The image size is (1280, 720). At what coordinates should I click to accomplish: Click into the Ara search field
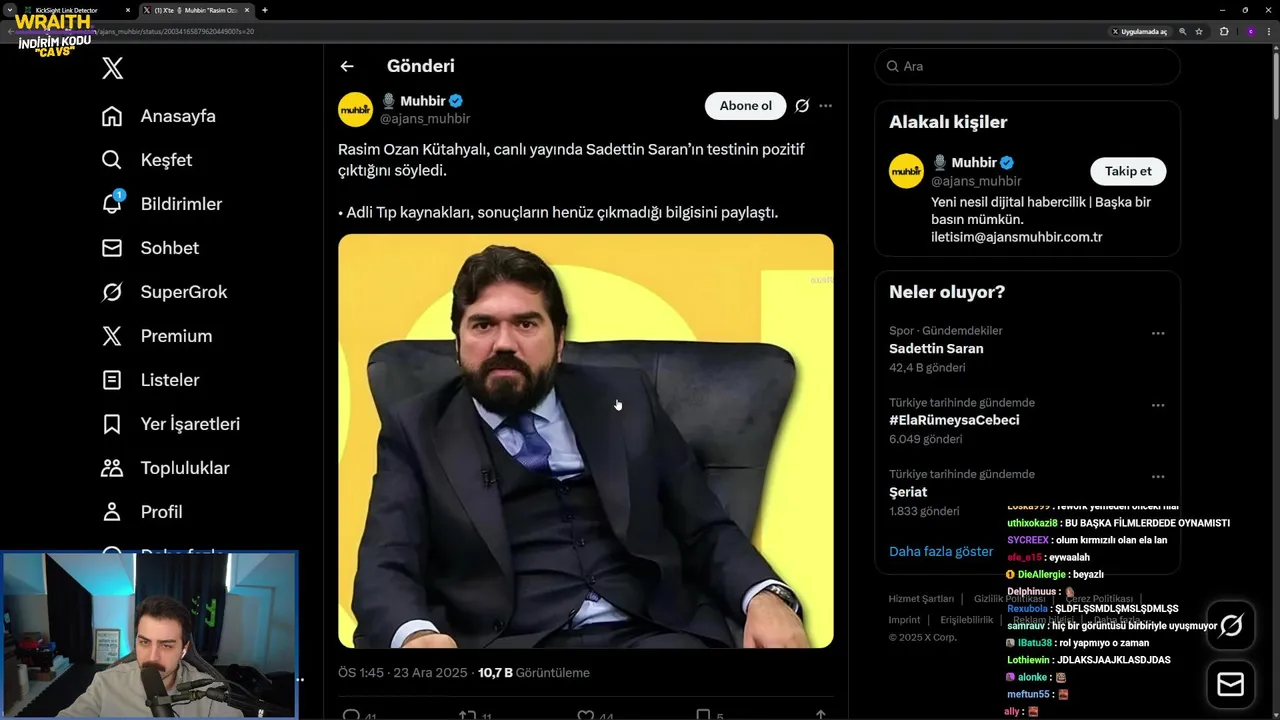click(x=1027, y=66)
